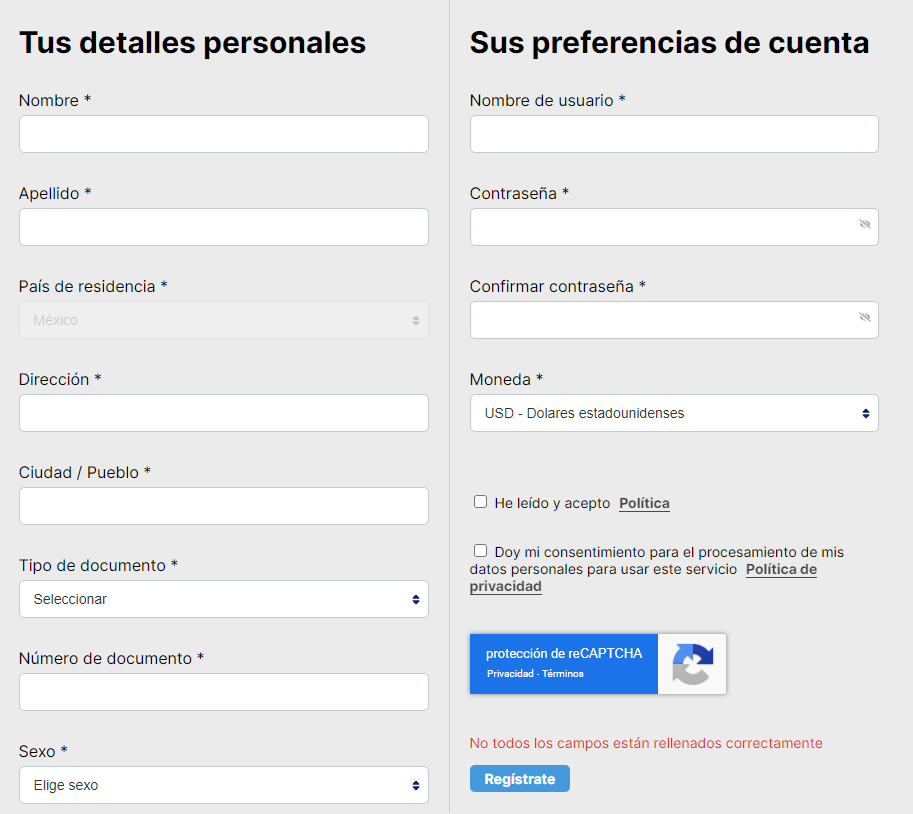This screenshot has height=814, width=913.
Task: Open the Tipo de documento dropdown
Action: coord(223,599)
